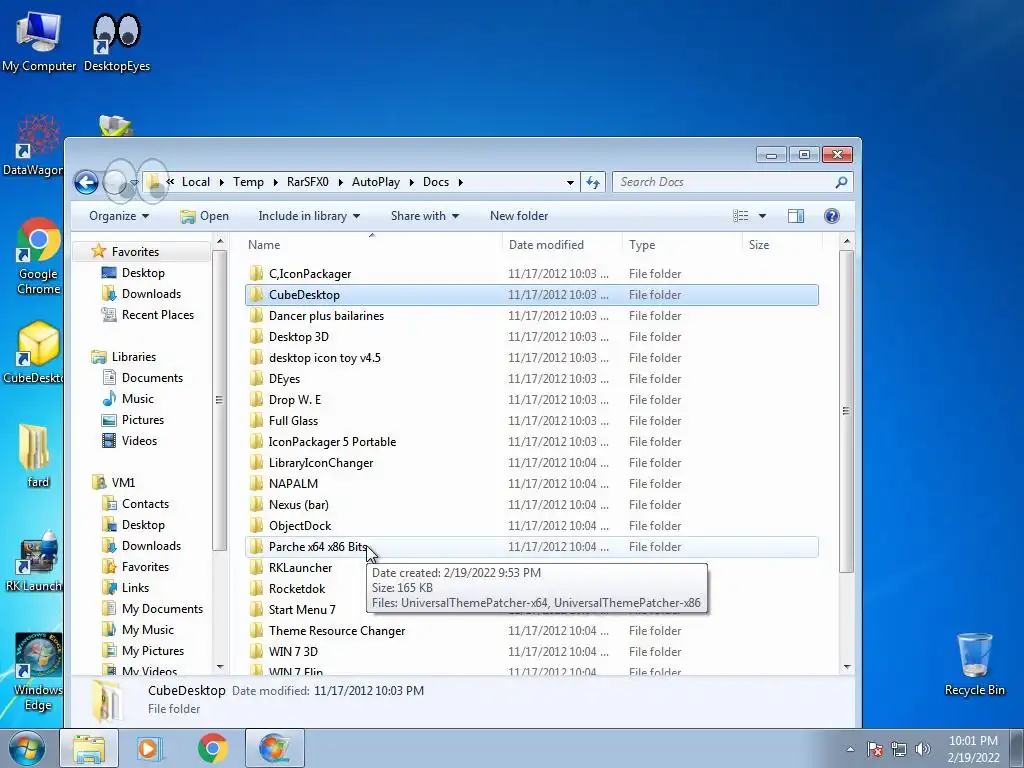Click the file list vertical scrollbar

click(846, 411)
